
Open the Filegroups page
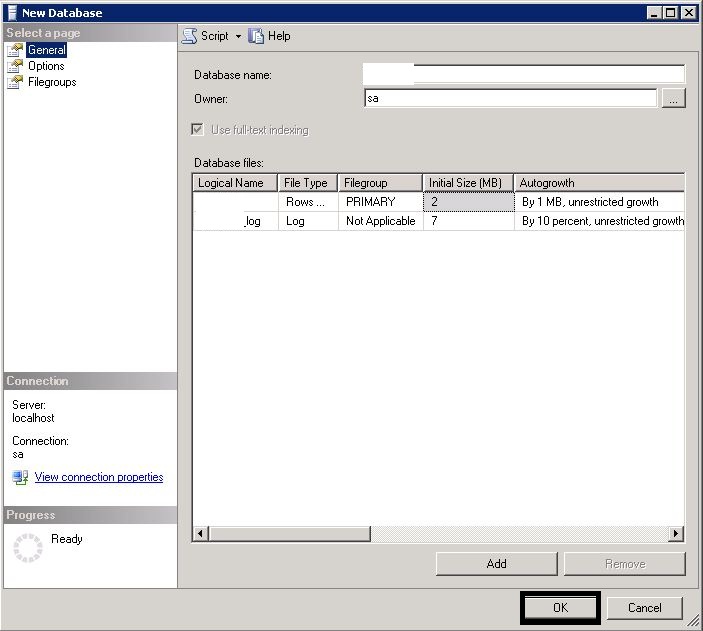click(52, 82)
